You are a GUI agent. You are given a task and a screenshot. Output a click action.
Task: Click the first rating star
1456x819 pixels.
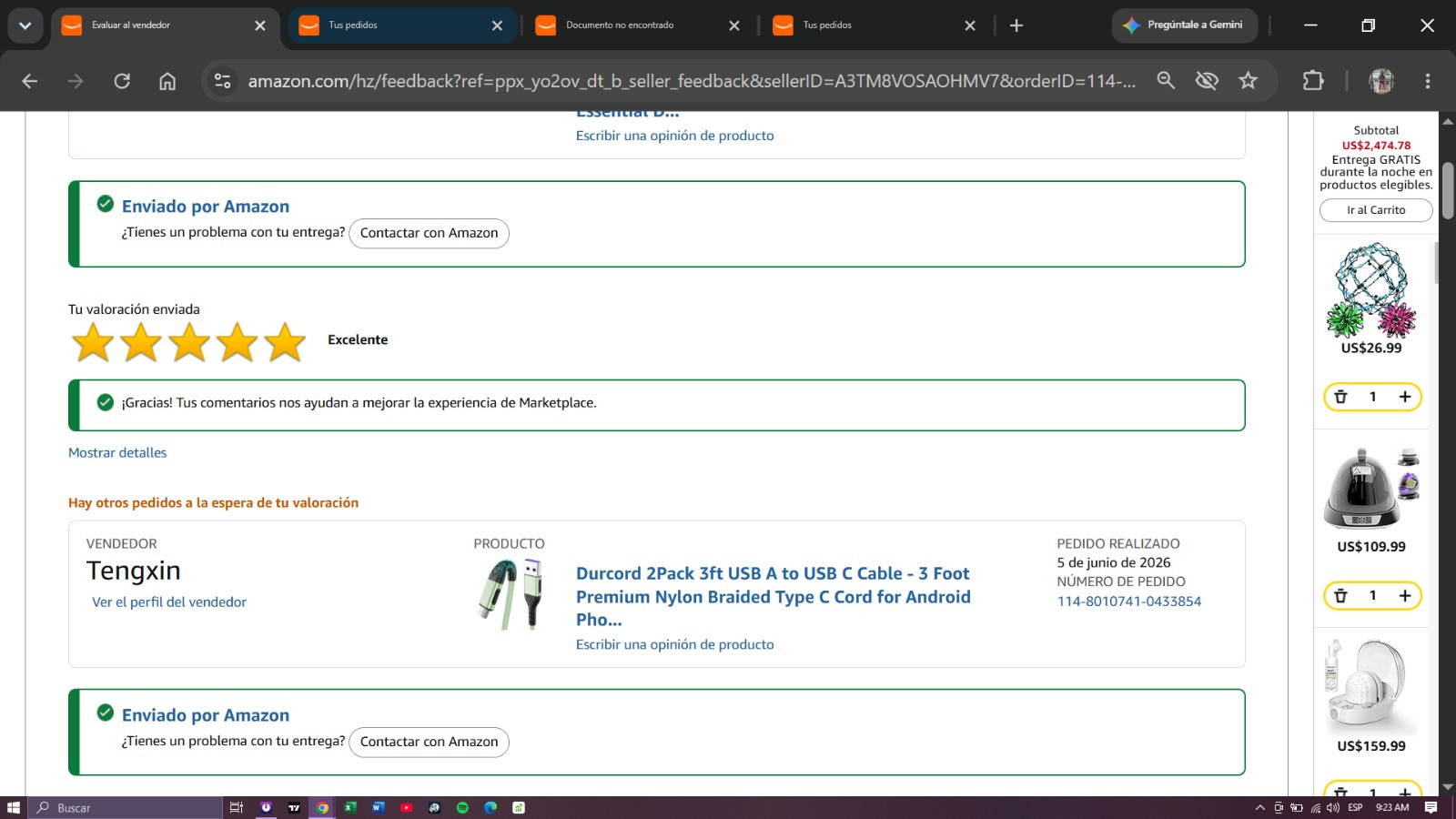(93, 342)
